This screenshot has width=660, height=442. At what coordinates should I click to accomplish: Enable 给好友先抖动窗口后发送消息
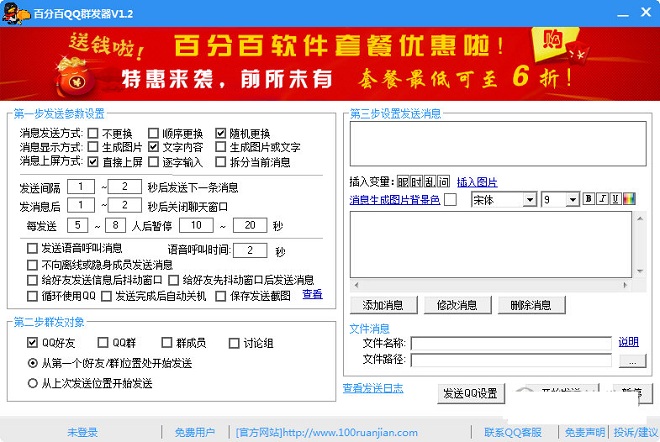click(173, 280)
